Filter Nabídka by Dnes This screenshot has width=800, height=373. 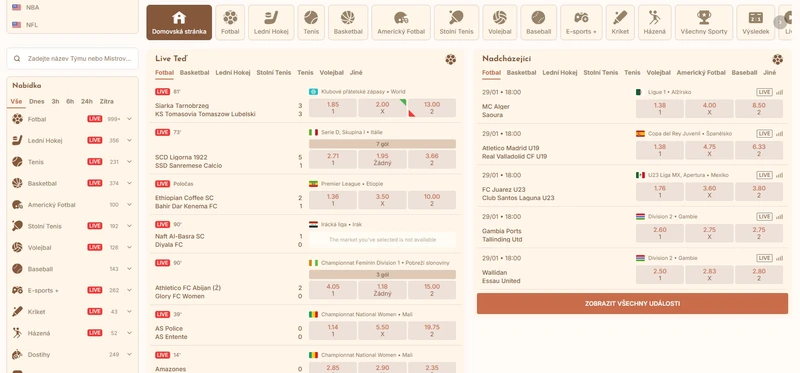click(x=37, y=101)
